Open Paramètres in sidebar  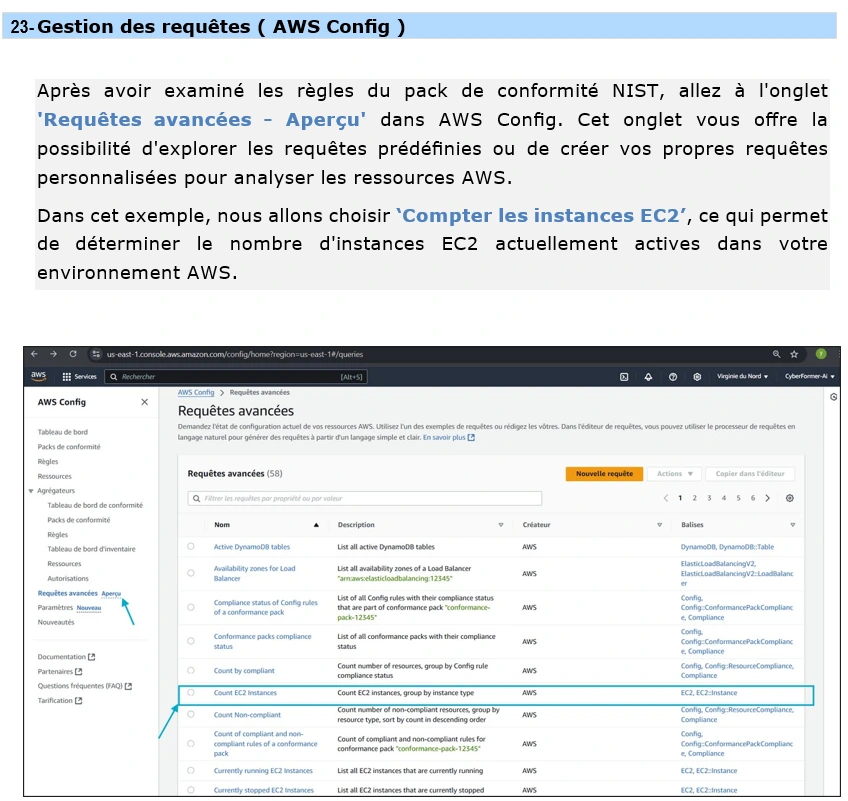click(55, 607)
